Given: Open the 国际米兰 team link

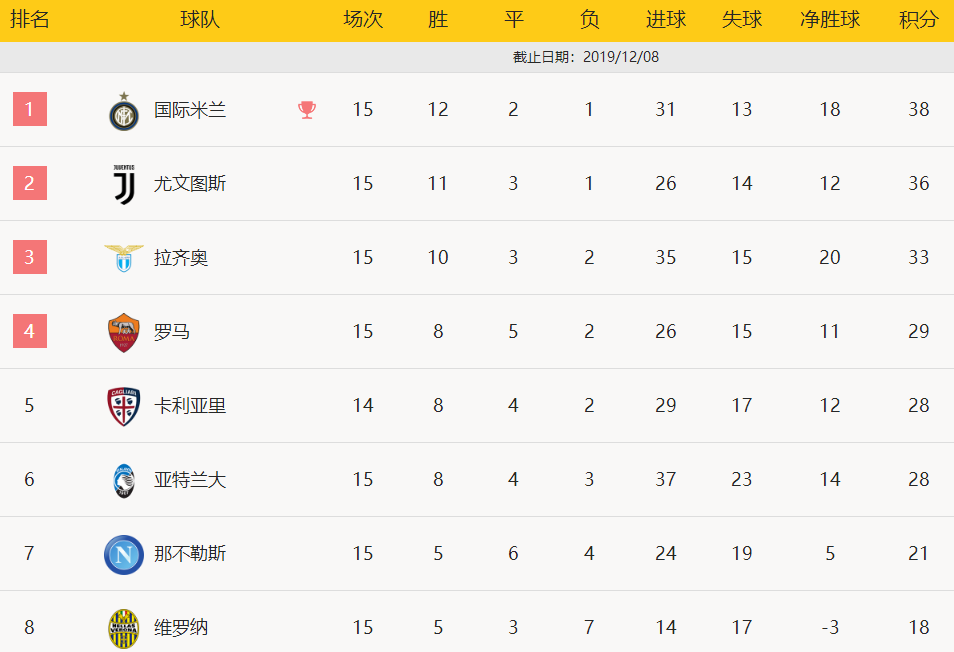Looking at the screenshot, I should coord(190,110).
